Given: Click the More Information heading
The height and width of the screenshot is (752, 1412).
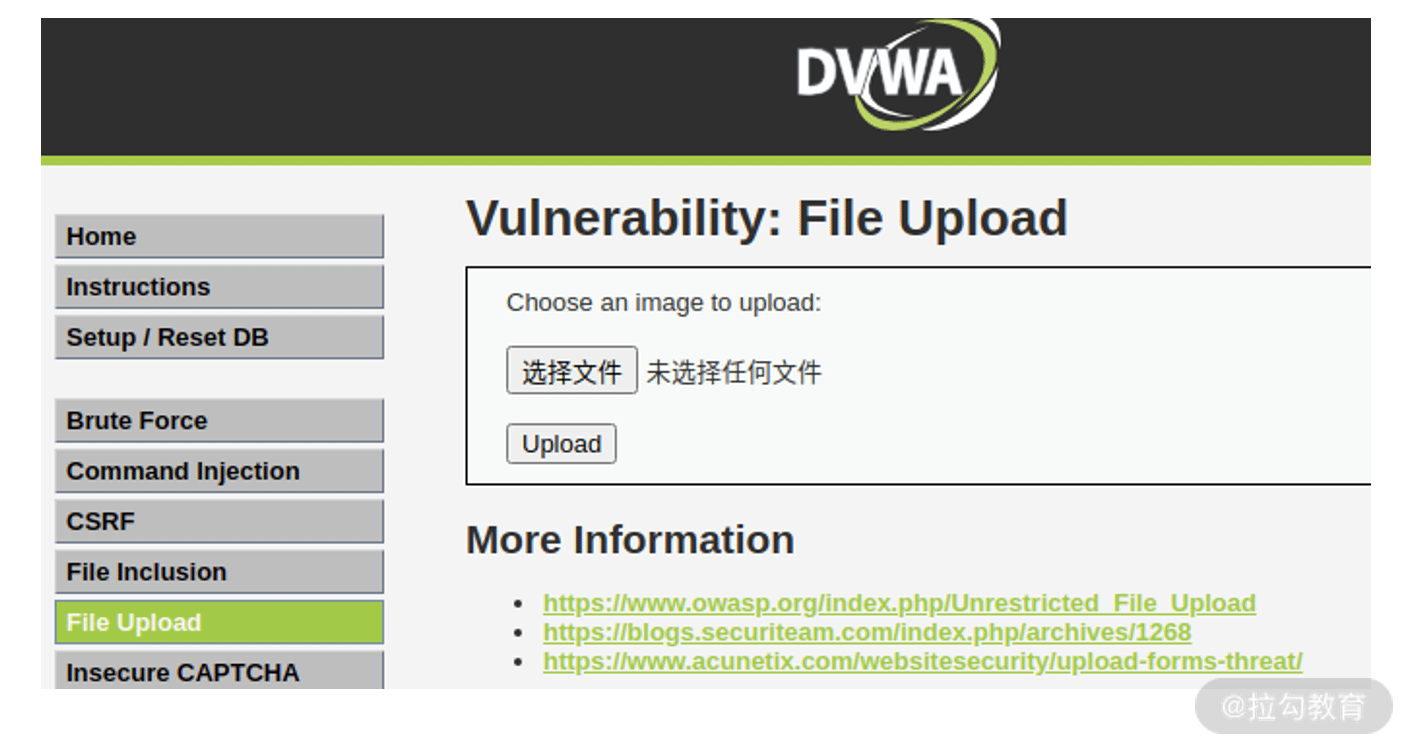Looking at the screenshot, I should [x=630, y=540].
